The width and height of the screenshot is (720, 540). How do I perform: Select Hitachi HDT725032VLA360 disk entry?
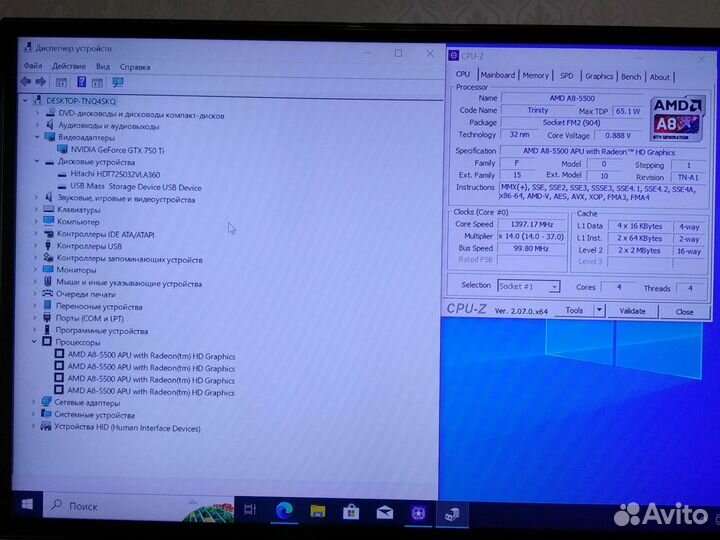[x=115, y=174]
